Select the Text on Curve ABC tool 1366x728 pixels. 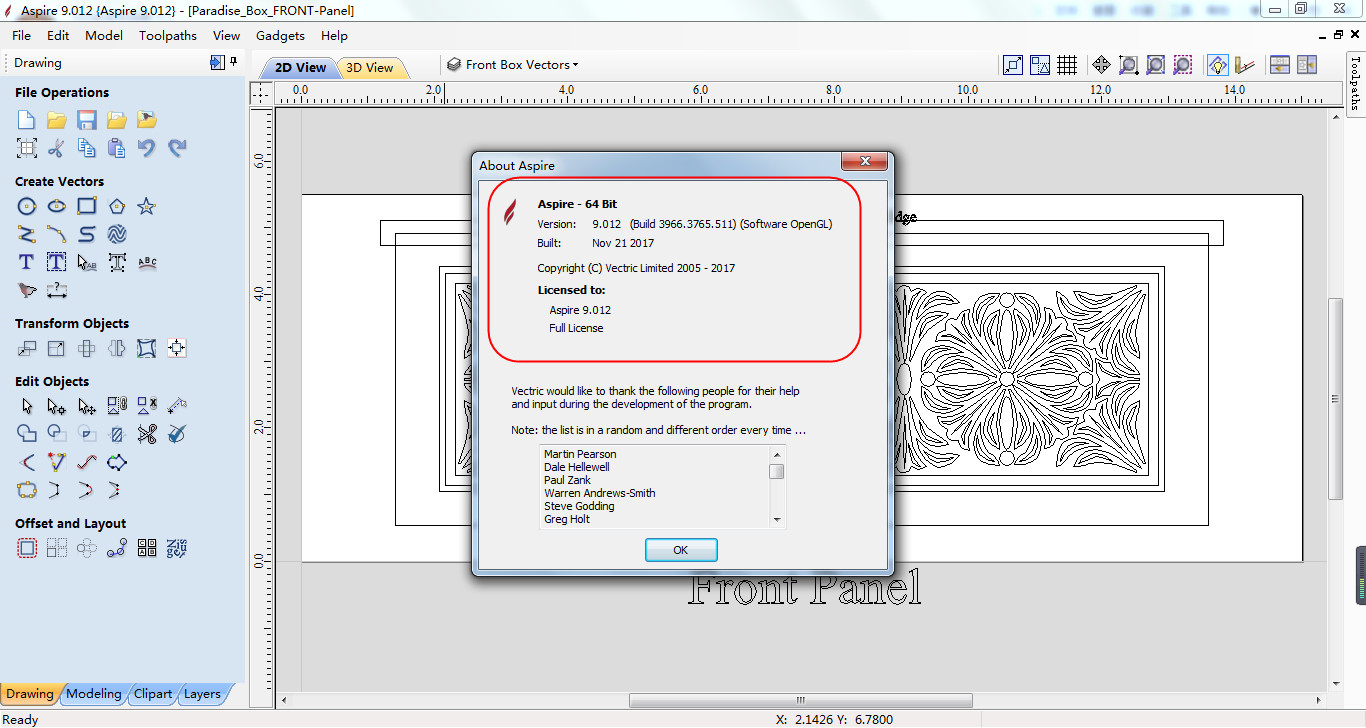[x=147, y=262]
